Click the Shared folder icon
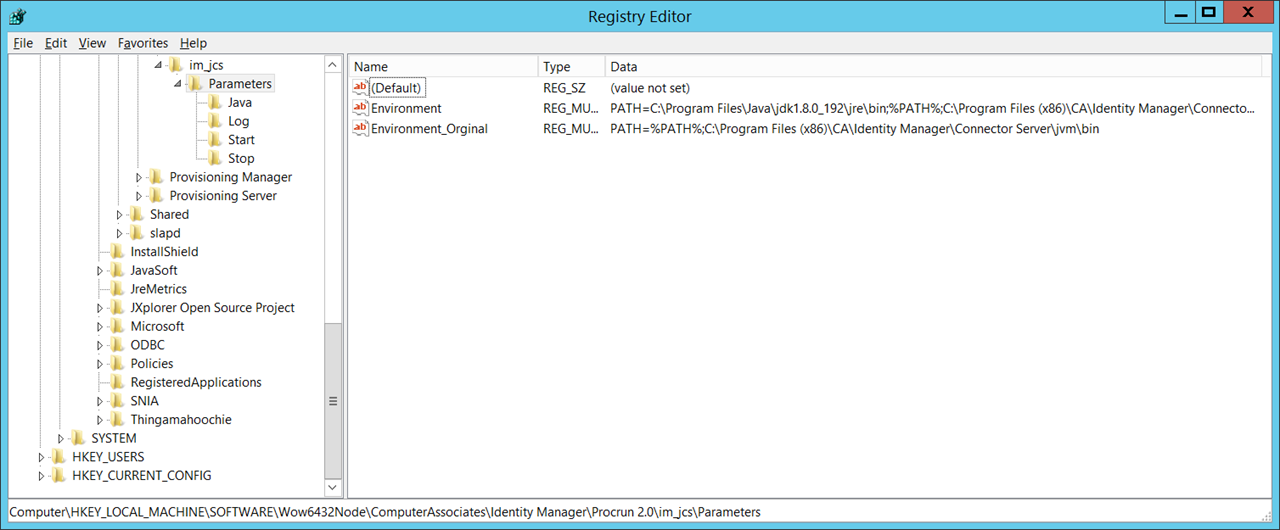The width and height of the screenshot is (1280, 530). [136, 214]
